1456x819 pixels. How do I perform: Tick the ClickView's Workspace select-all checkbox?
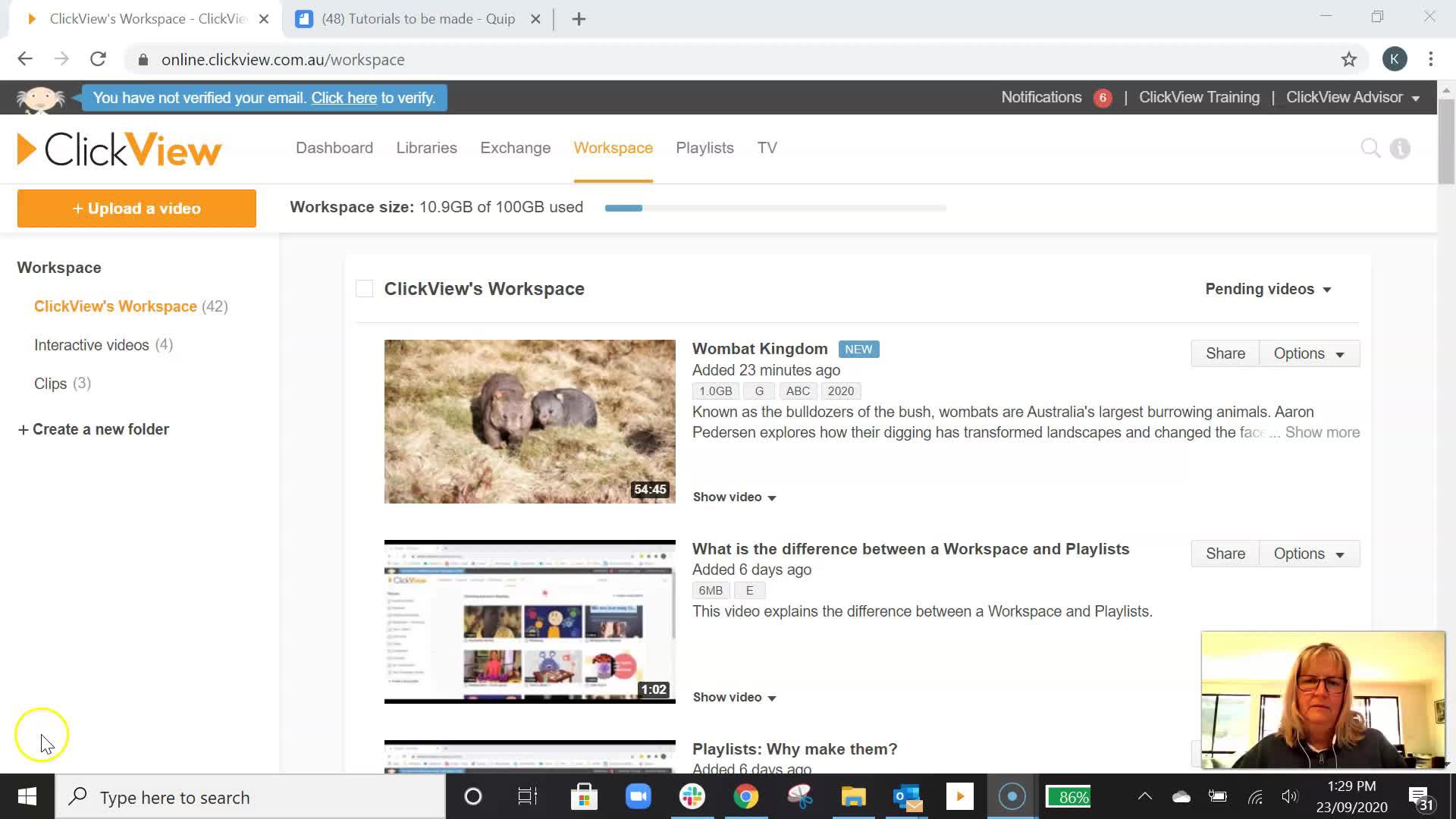(x=365, y=289)
